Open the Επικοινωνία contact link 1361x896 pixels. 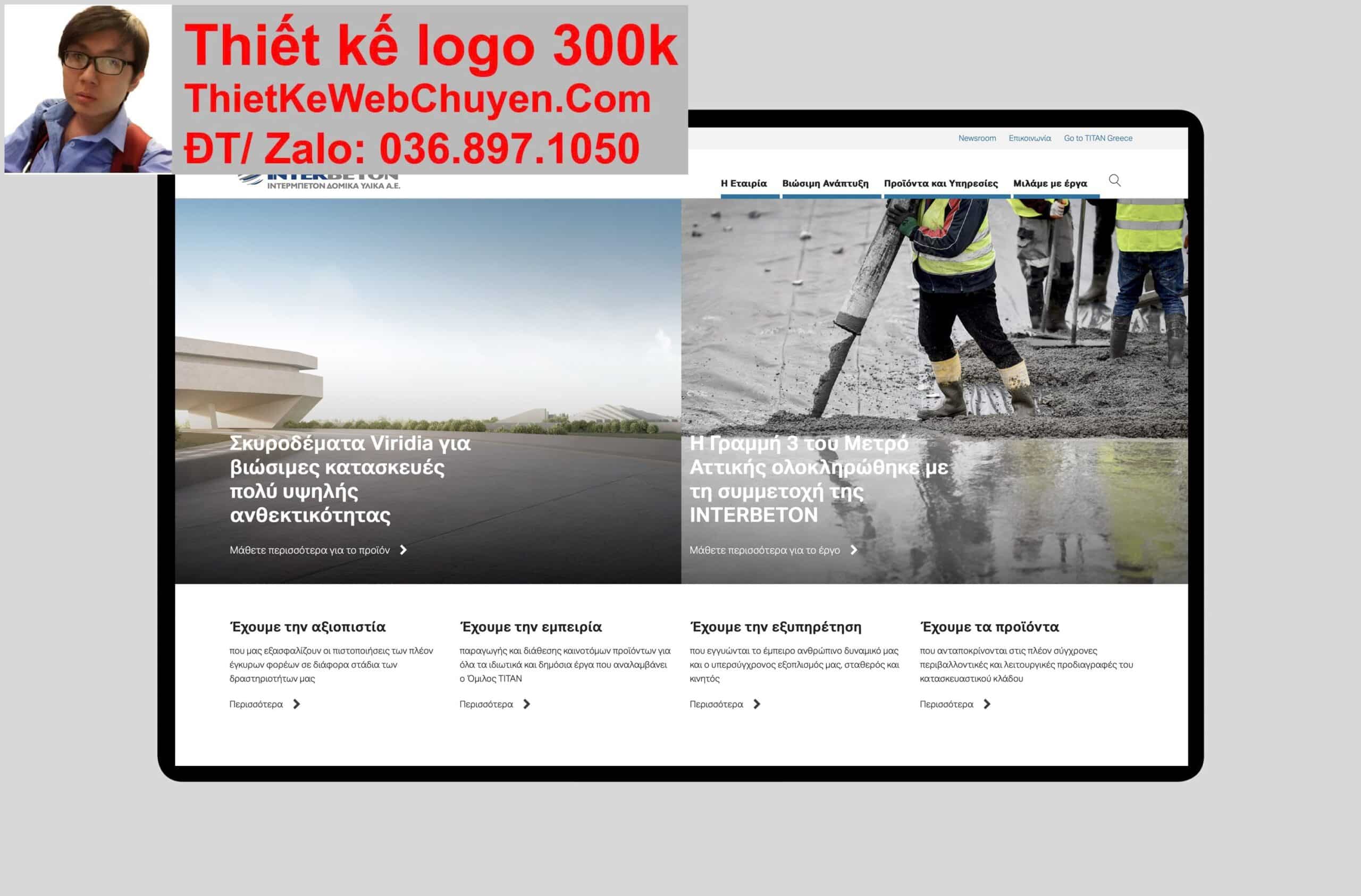point(1029,138)
